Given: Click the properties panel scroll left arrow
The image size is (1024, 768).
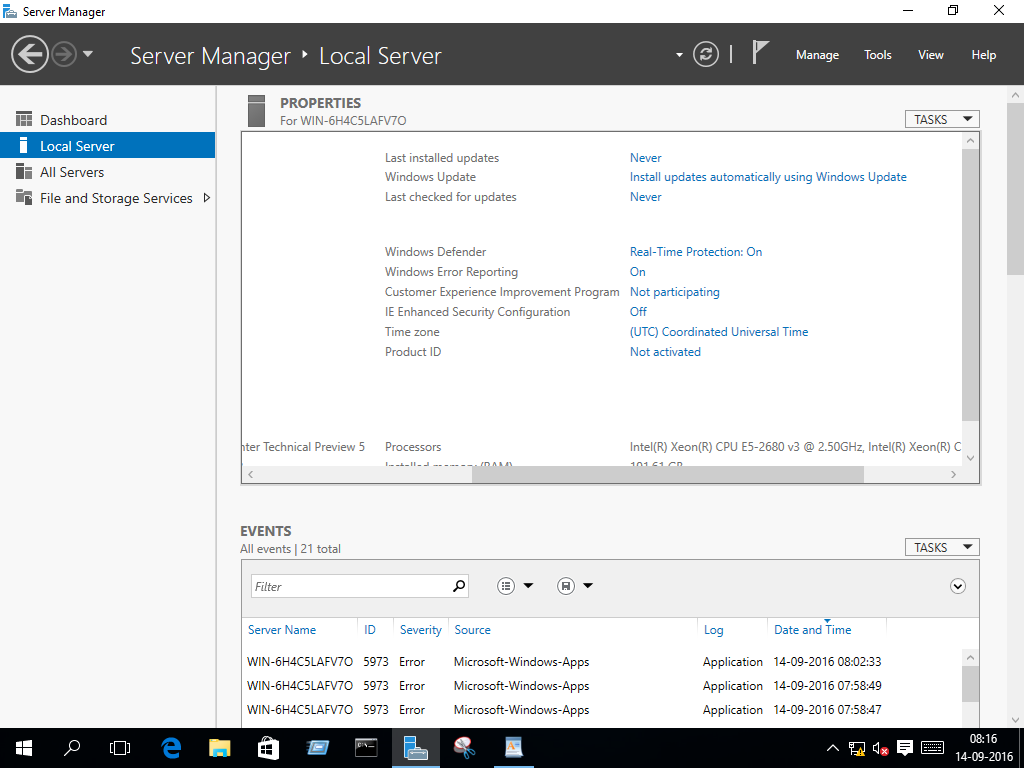Looking at the screenshot, I should 251,475.
